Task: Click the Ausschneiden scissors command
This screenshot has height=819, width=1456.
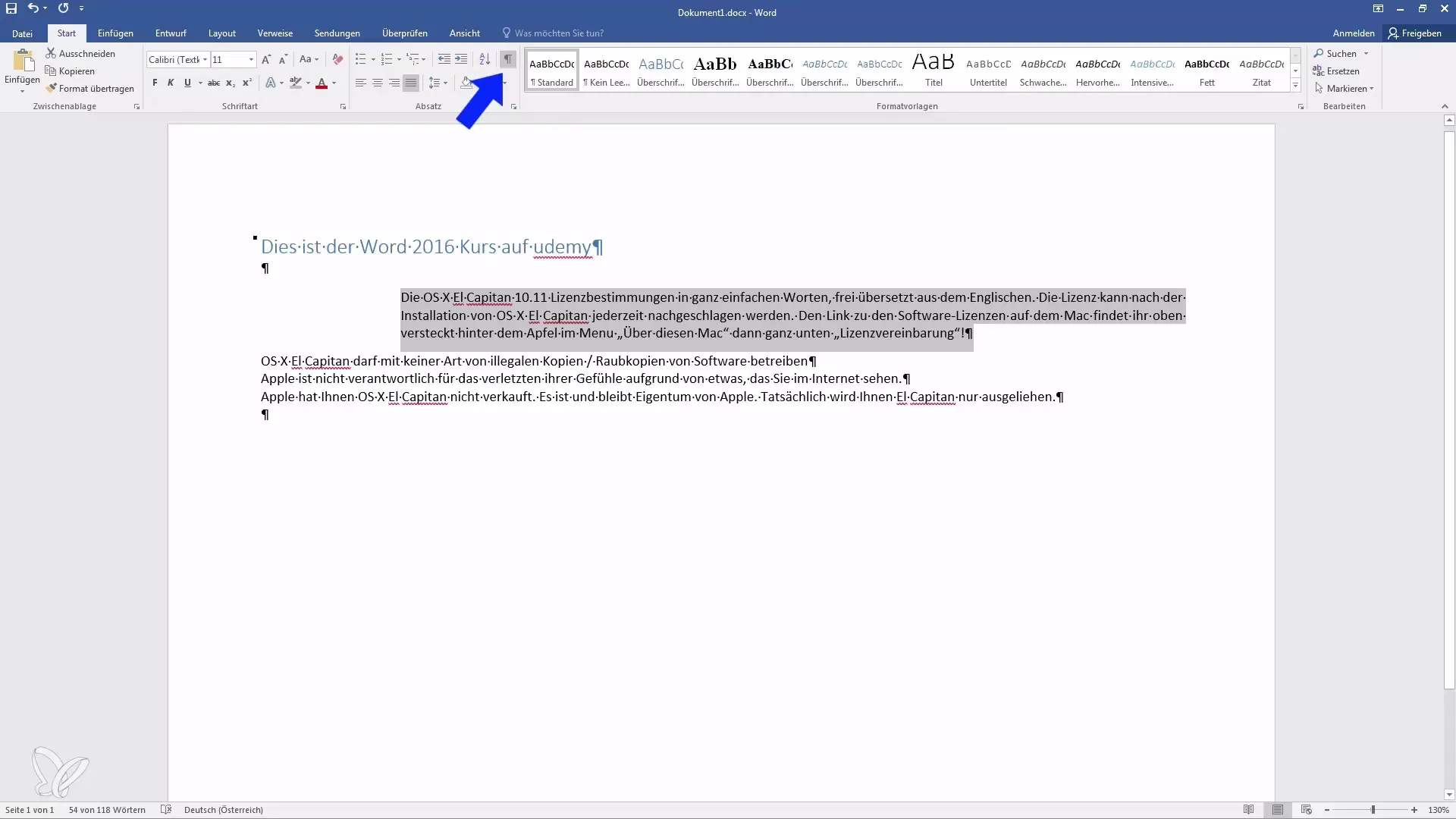Action: (80, 54)
